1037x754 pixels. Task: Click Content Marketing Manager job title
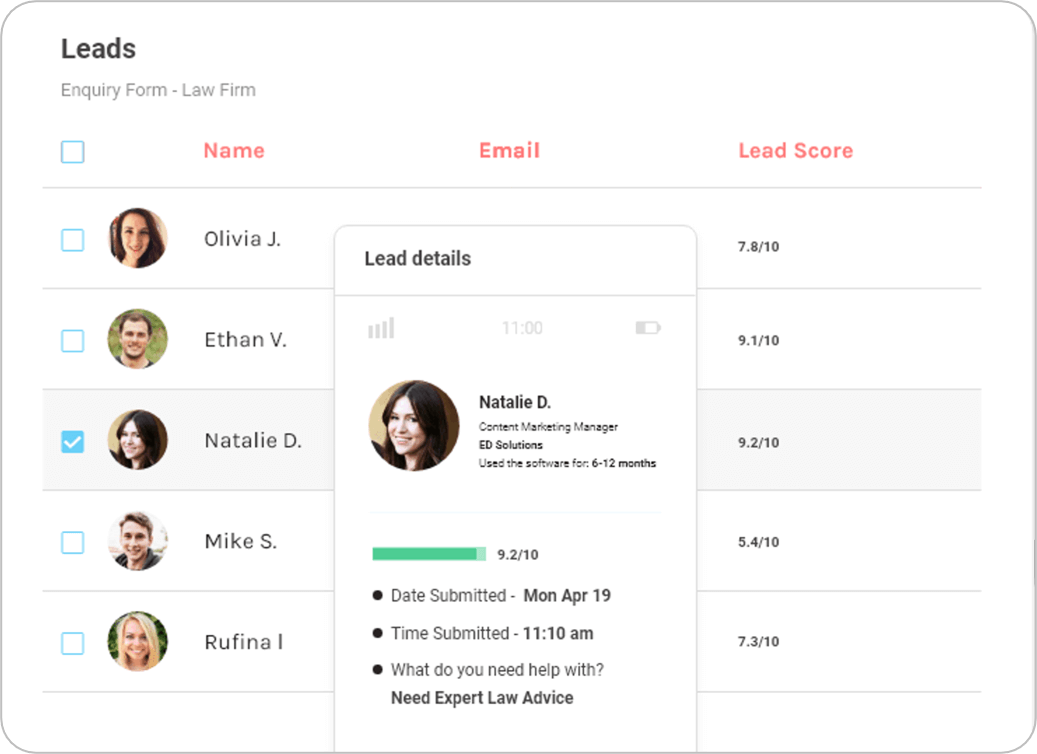pyautogui.click(x=548, y=427)
